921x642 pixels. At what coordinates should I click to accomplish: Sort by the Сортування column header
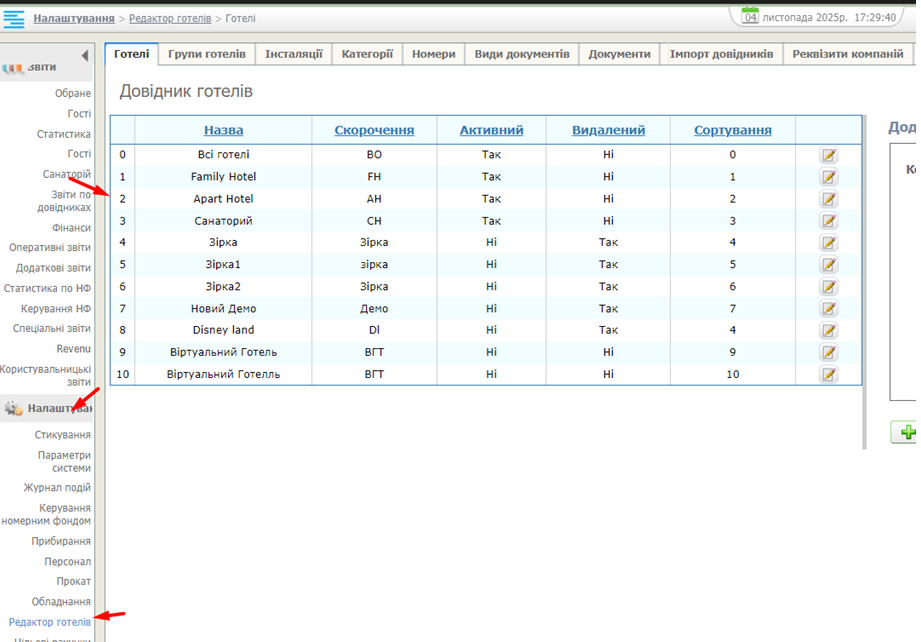click(x=732, y=130)
